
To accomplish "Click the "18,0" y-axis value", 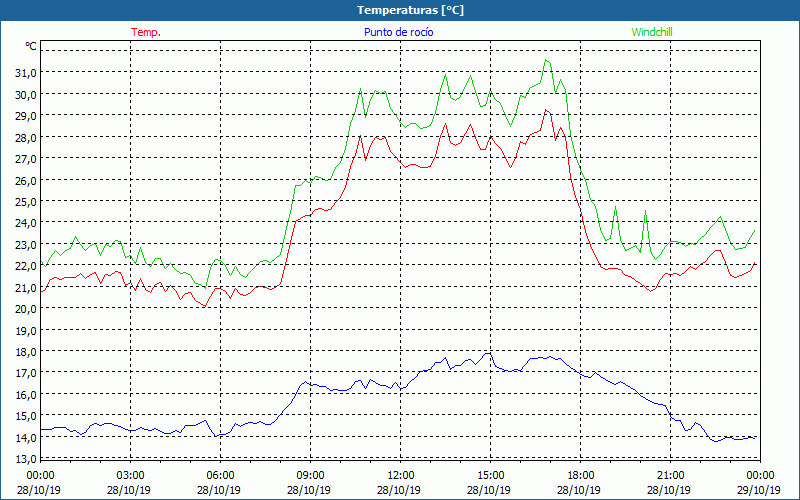I will click(x=26, y=352).
